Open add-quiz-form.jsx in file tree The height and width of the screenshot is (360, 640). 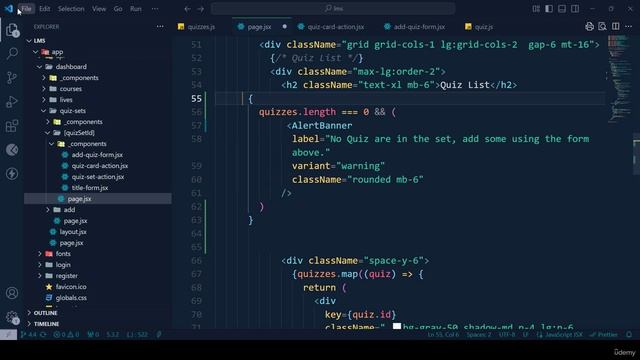click(x=97, y=155)
